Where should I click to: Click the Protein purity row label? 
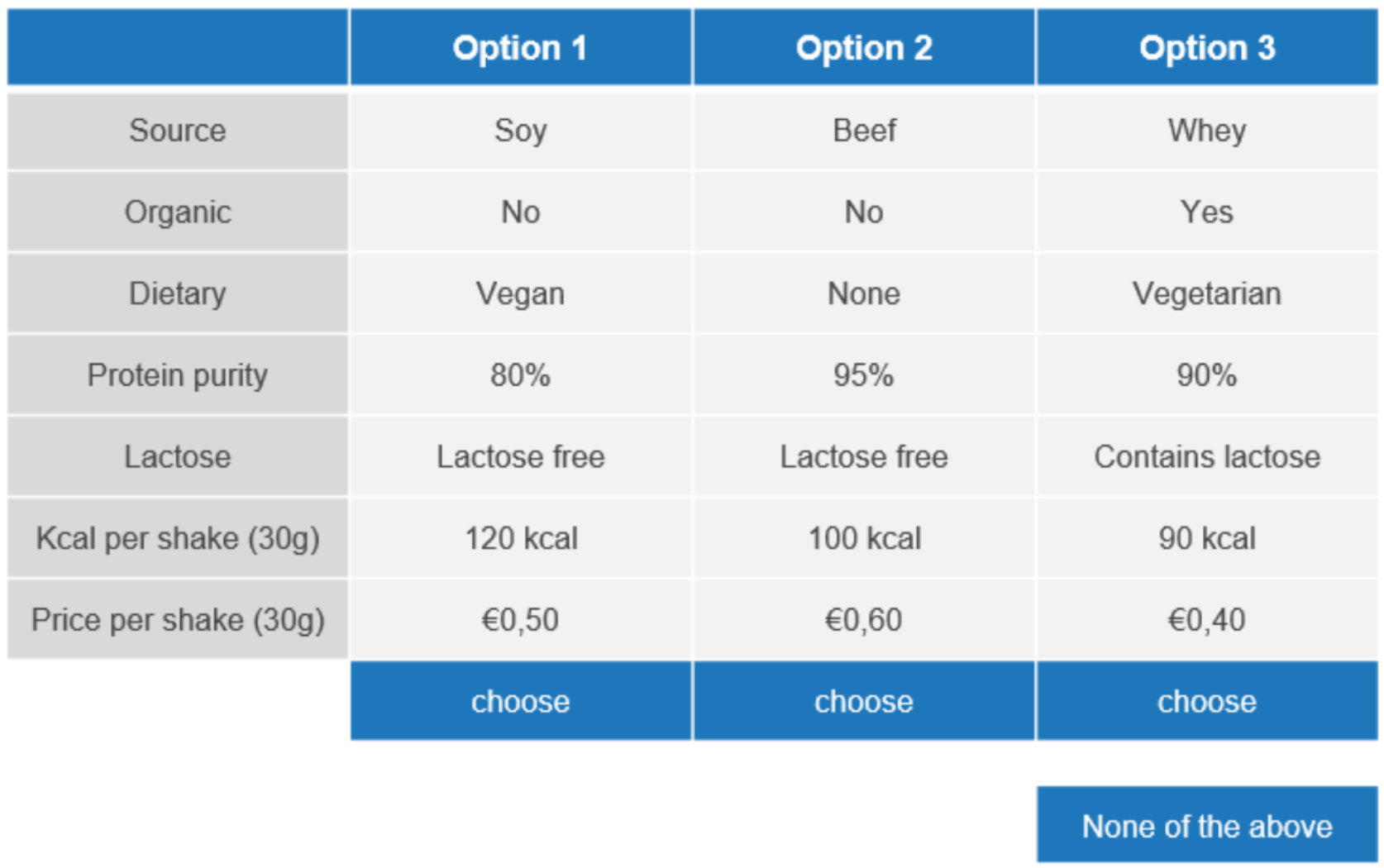[177, 374]
